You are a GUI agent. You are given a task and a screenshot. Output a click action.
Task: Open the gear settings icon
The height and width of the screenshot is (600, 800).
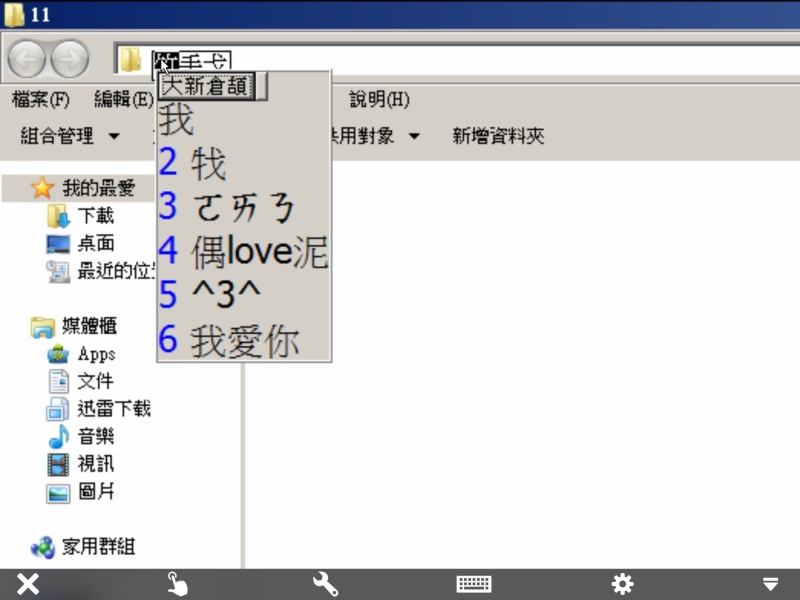pos(622,584)
